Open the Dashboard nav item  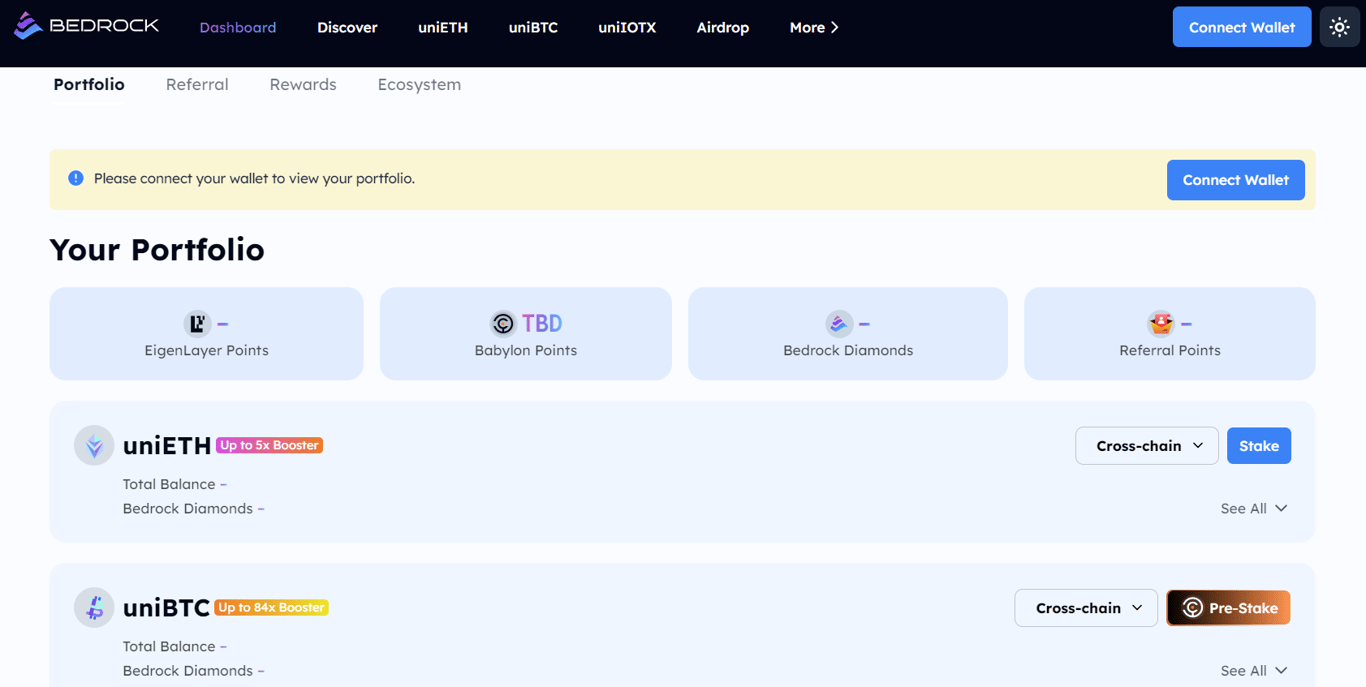tap(238, 27)
